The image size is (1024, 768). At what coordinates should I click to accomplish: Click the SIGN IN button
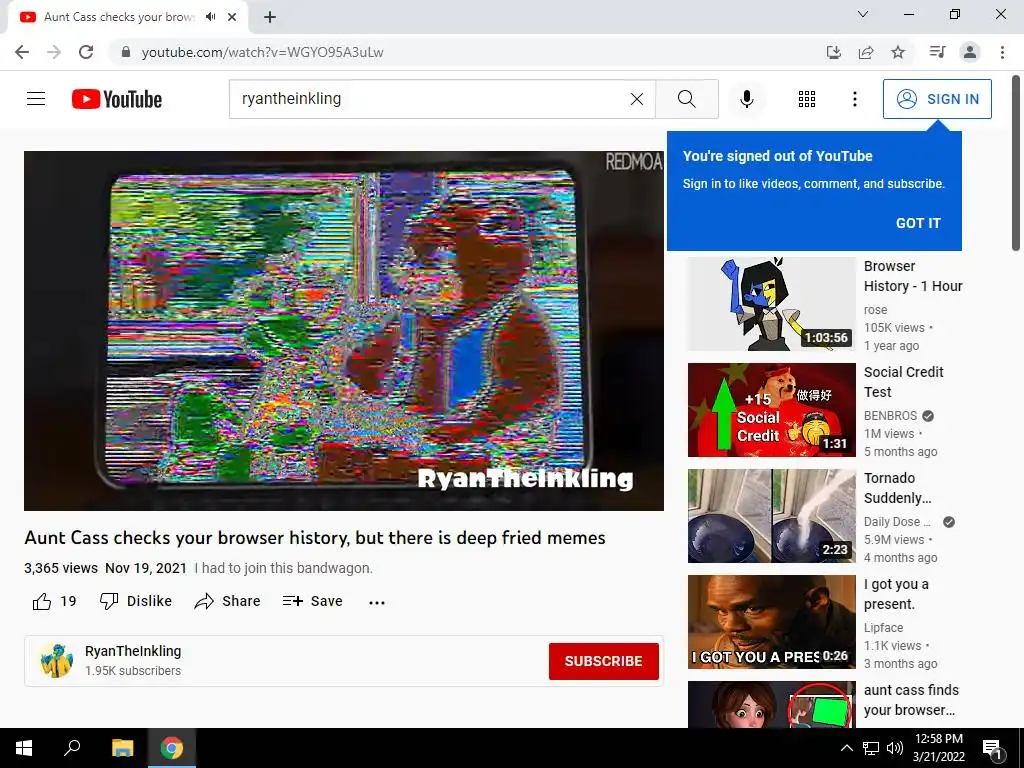[x=937, y=99]
